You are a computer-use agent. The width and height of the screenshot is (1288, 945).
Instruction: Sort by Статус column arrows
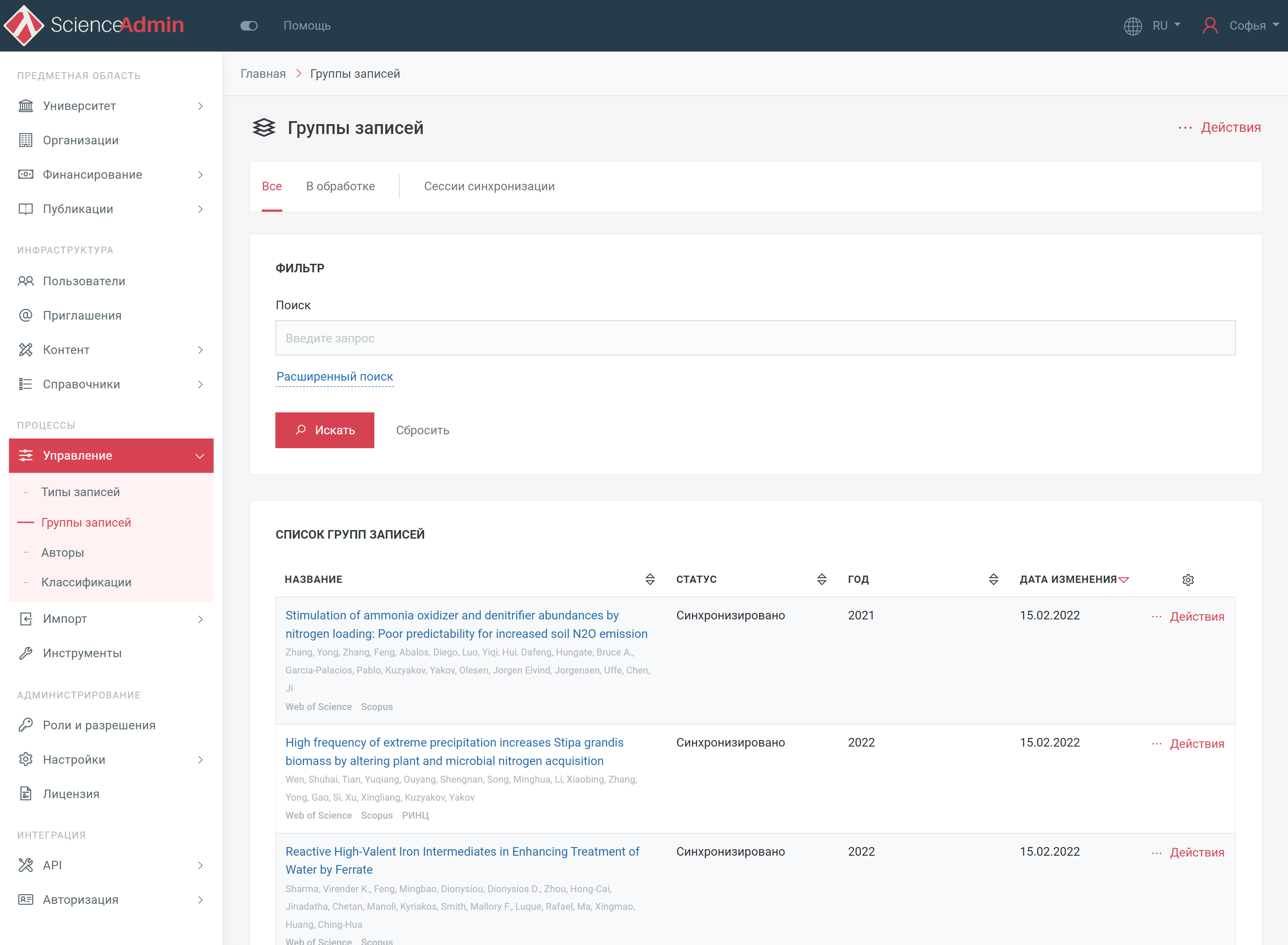tap(821, 579)
